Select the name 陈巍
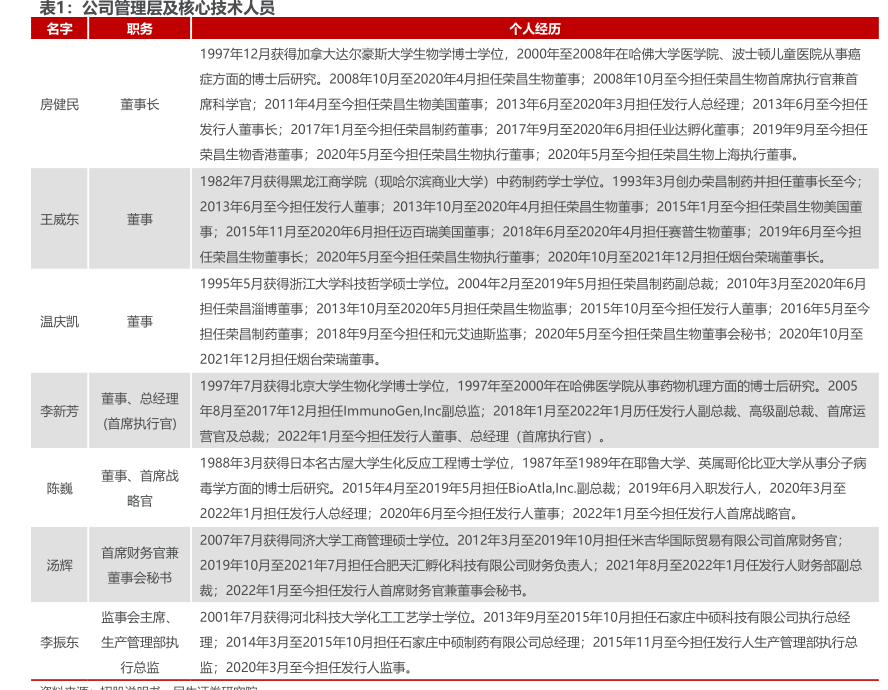Image resolution: width=888 pixels, height=690 pixels. point(59,488)
